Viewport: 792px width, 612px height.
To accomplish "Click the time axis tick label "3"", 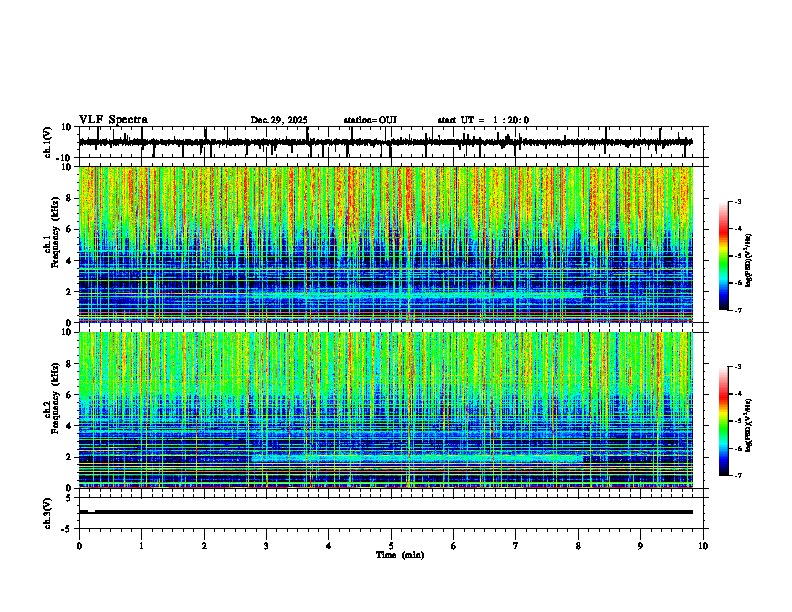I will coord(266,546).
